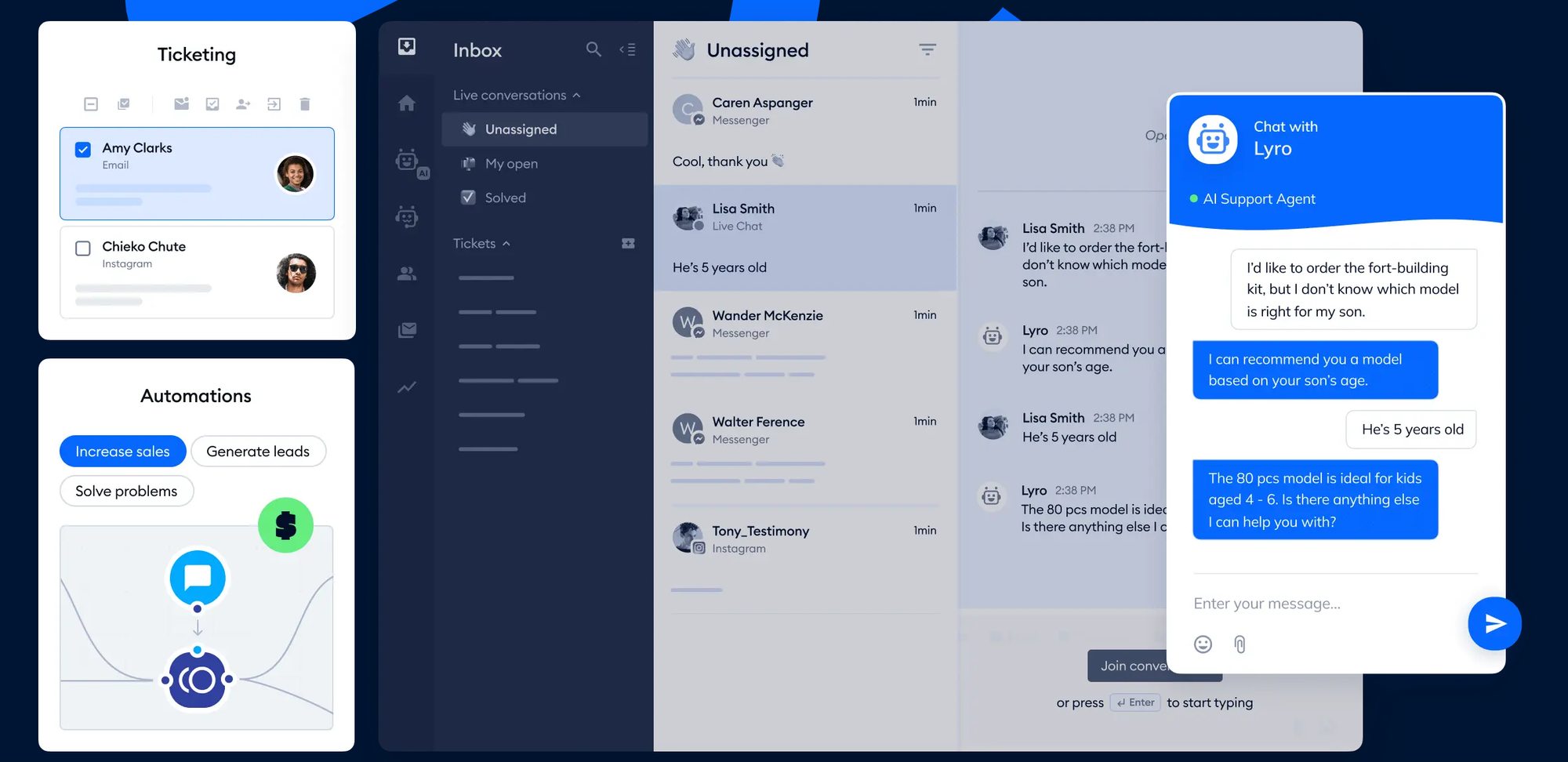The width and height of the screenshot is (1568, 762).
Task: Select the home icon in the sidebar
Action: click(407, 103)
